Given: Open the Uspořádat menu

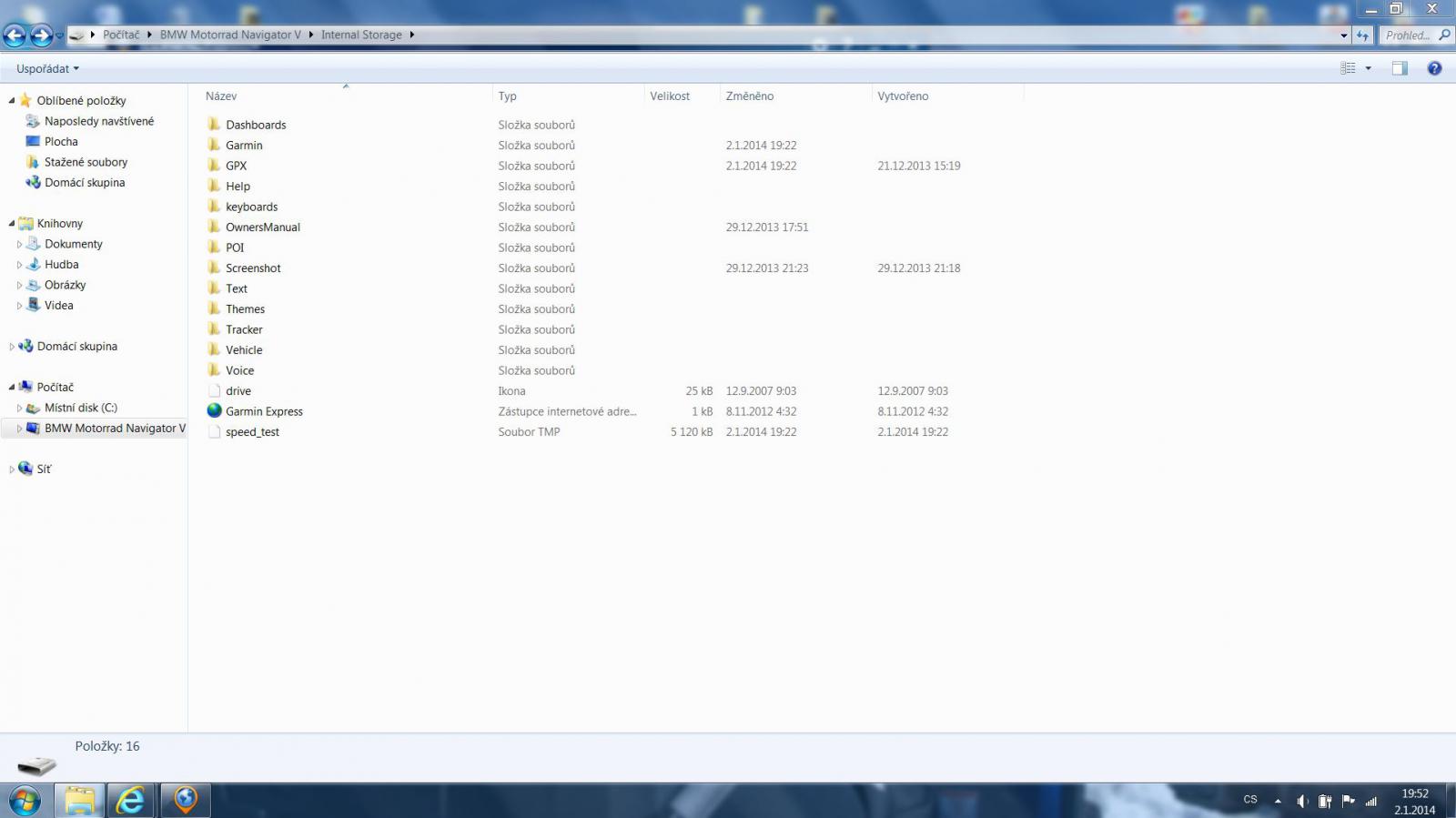Looking at the screenshot, I should [47, 69].
